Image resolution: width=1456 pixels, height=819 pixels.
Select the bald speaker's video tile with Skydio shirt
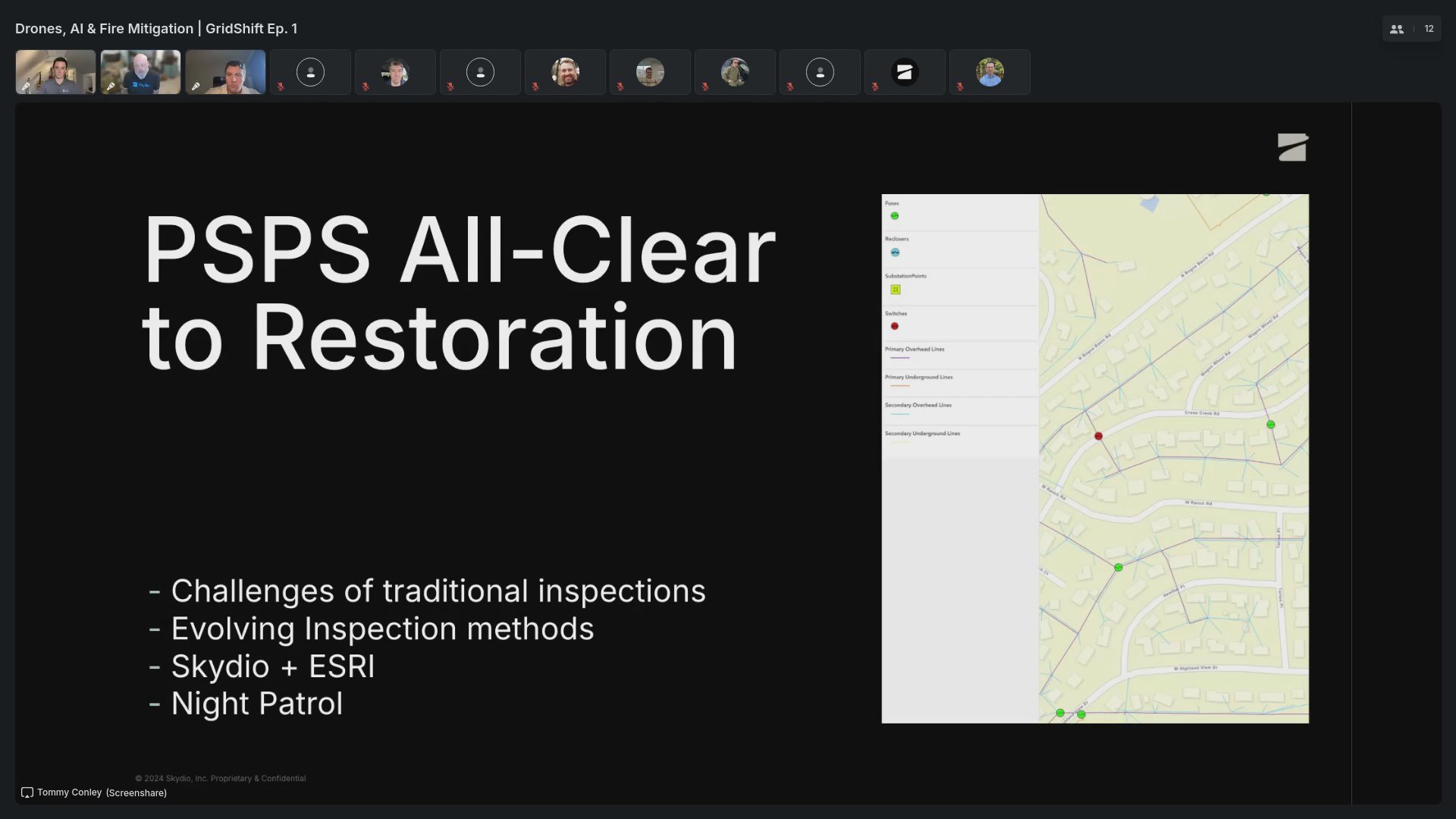[140, 72]
